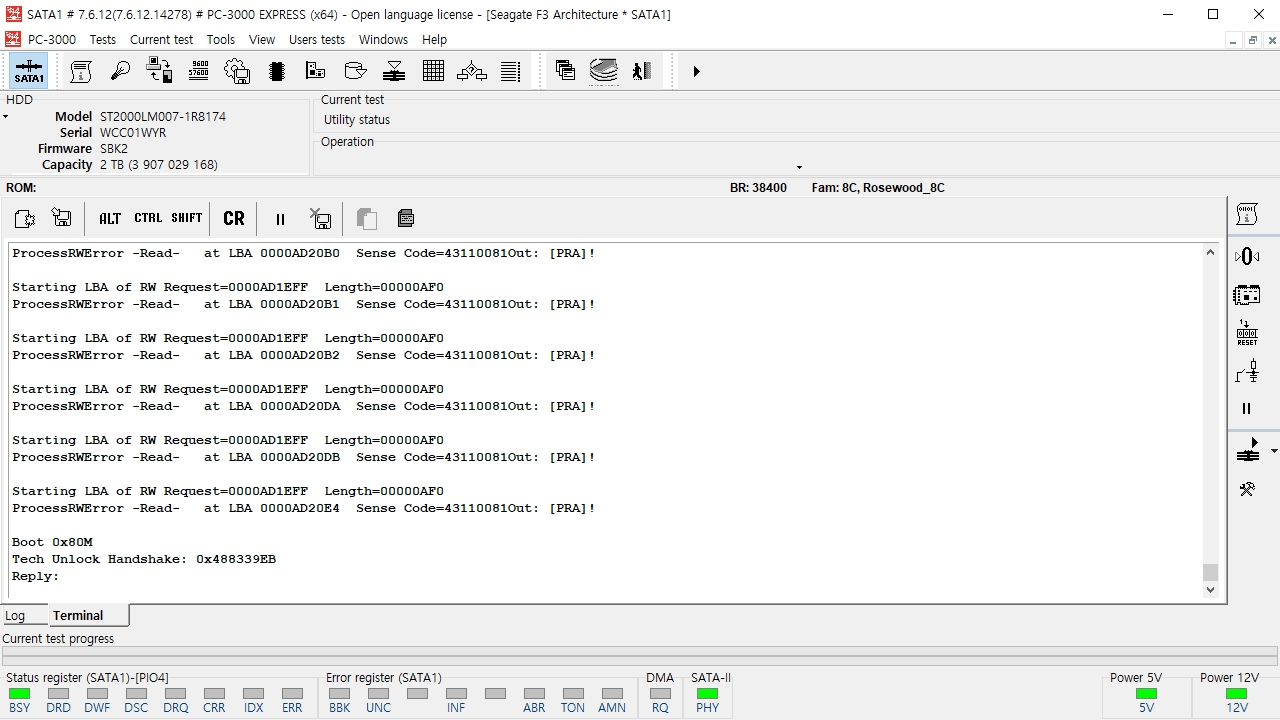
Task: Expand the Operation dropdown arrow
Action: click(x=799, y=167)
